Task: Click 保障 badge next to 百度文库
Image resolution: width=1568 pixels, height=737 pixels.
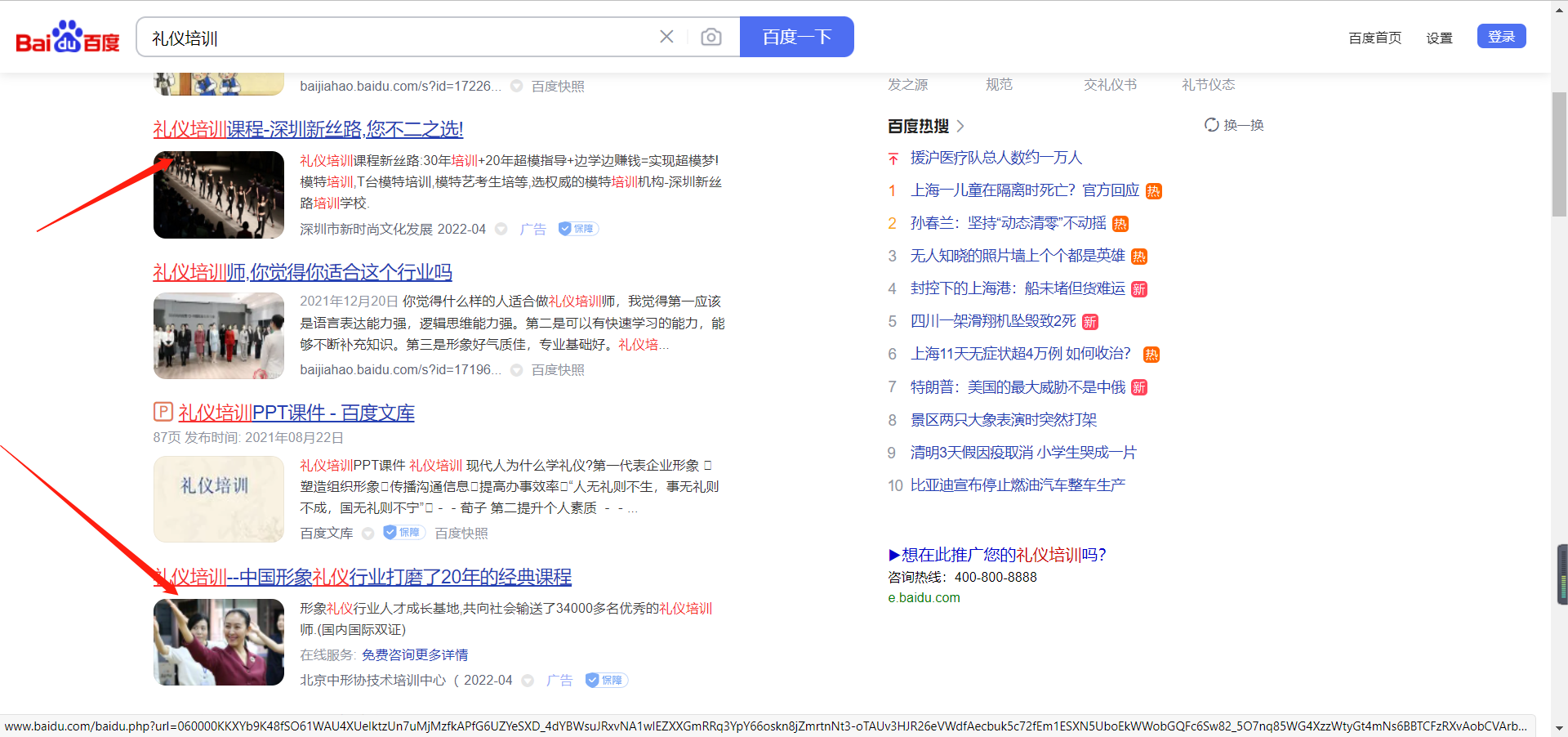Action: (x=404, y=533)
